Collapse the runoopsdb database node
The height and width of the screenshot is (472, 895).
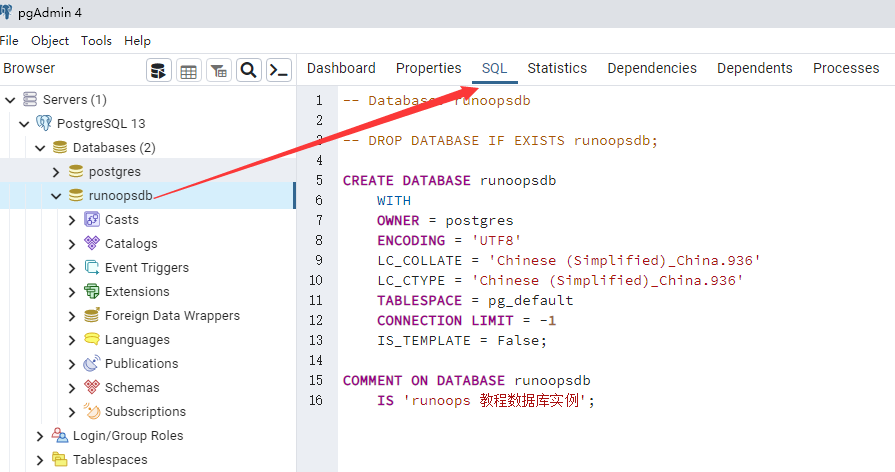[x=57, y=196]
